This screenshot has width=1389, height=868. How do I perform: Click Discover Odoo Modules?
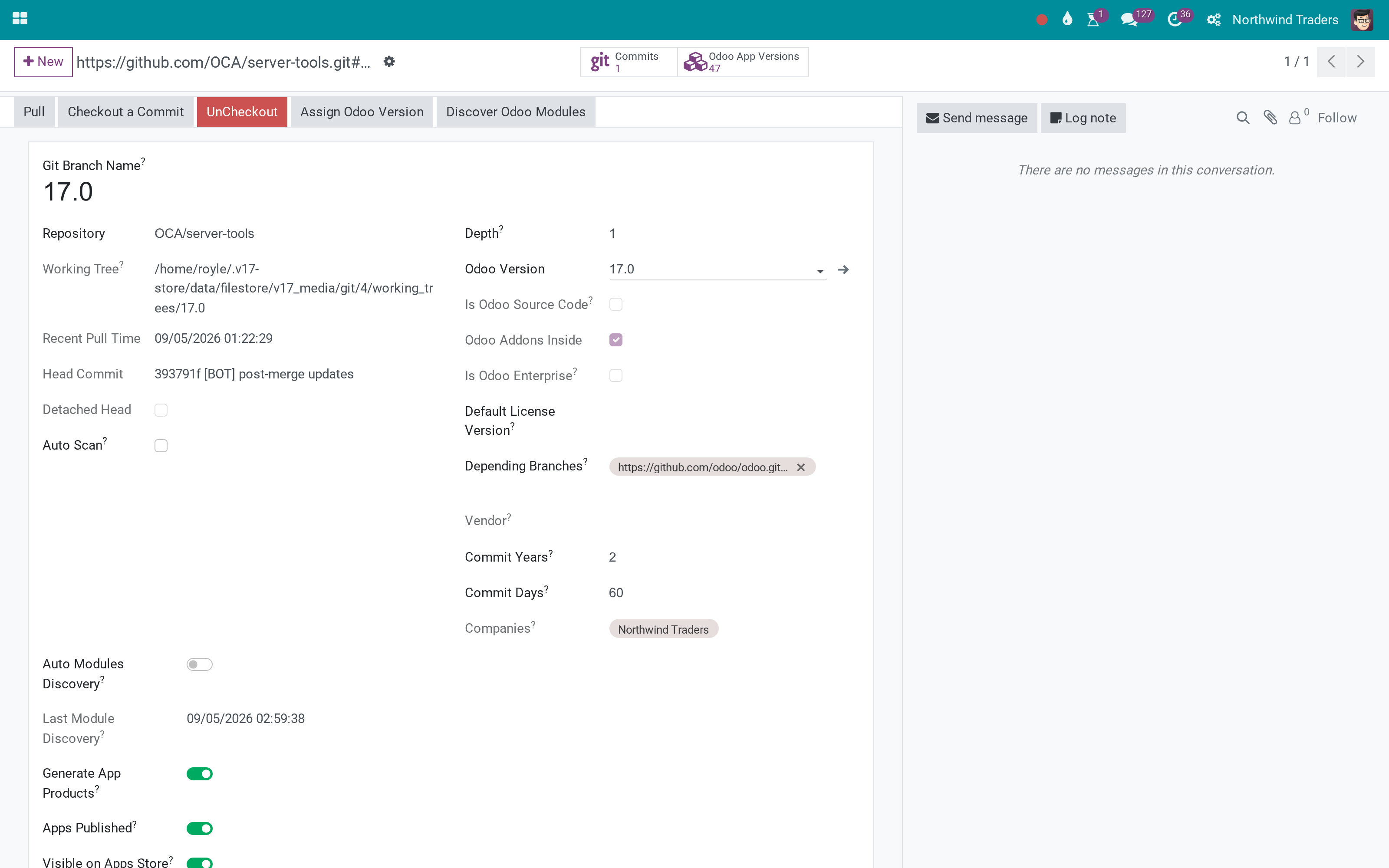click(516, 112)
